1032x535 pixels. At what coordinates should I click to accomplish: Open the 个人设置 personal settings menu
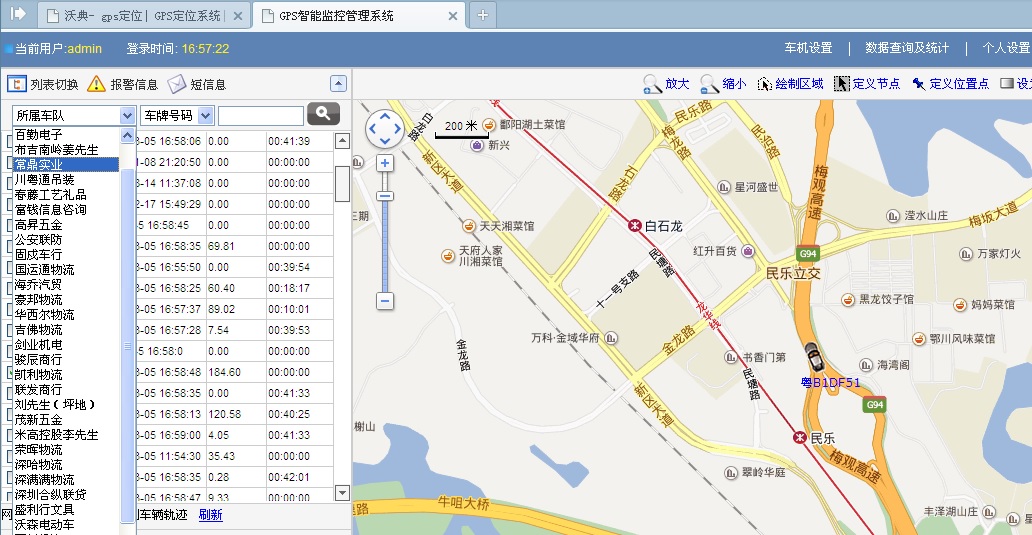[x=1006, y=47]
